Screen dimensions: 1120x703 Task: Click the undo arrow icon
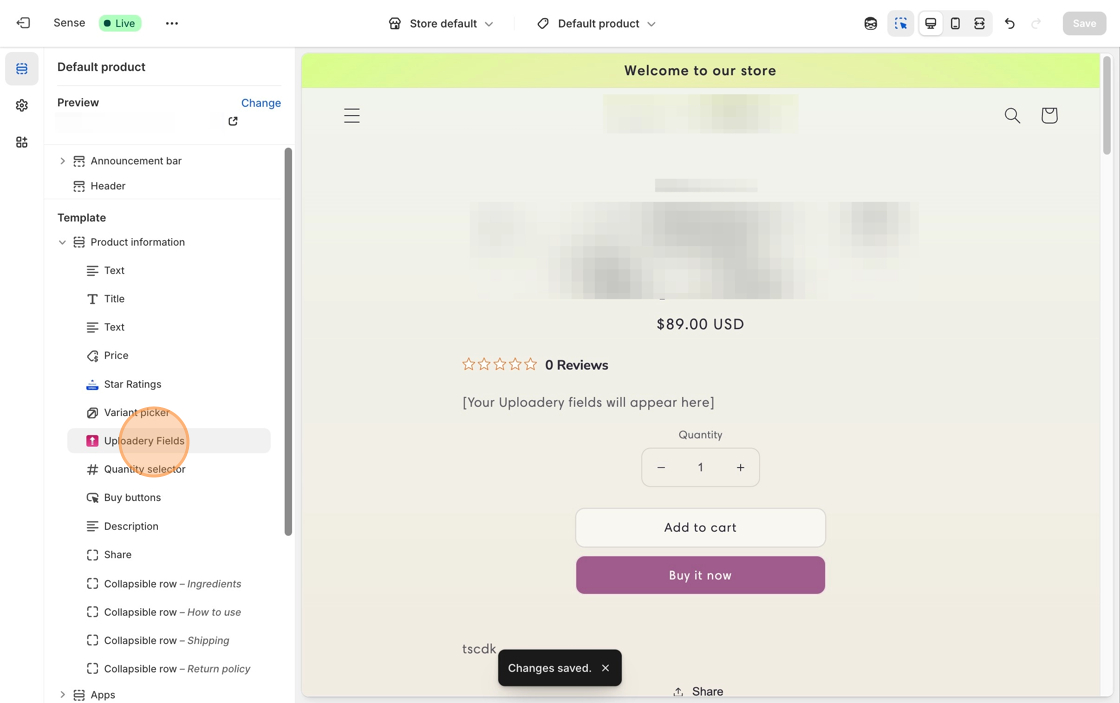pos(1010,23)
